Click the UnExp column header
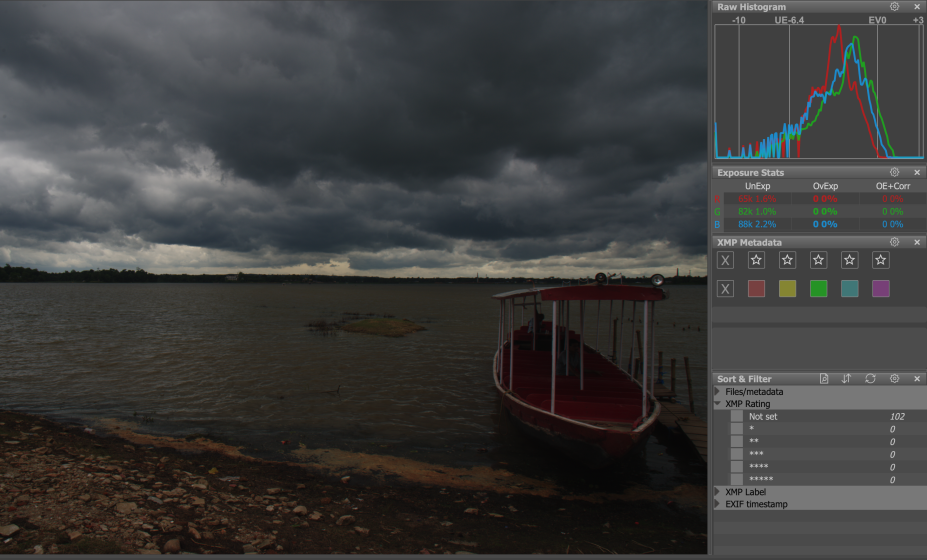The width and height of the screenshot is (927, 560). (757, 186)
